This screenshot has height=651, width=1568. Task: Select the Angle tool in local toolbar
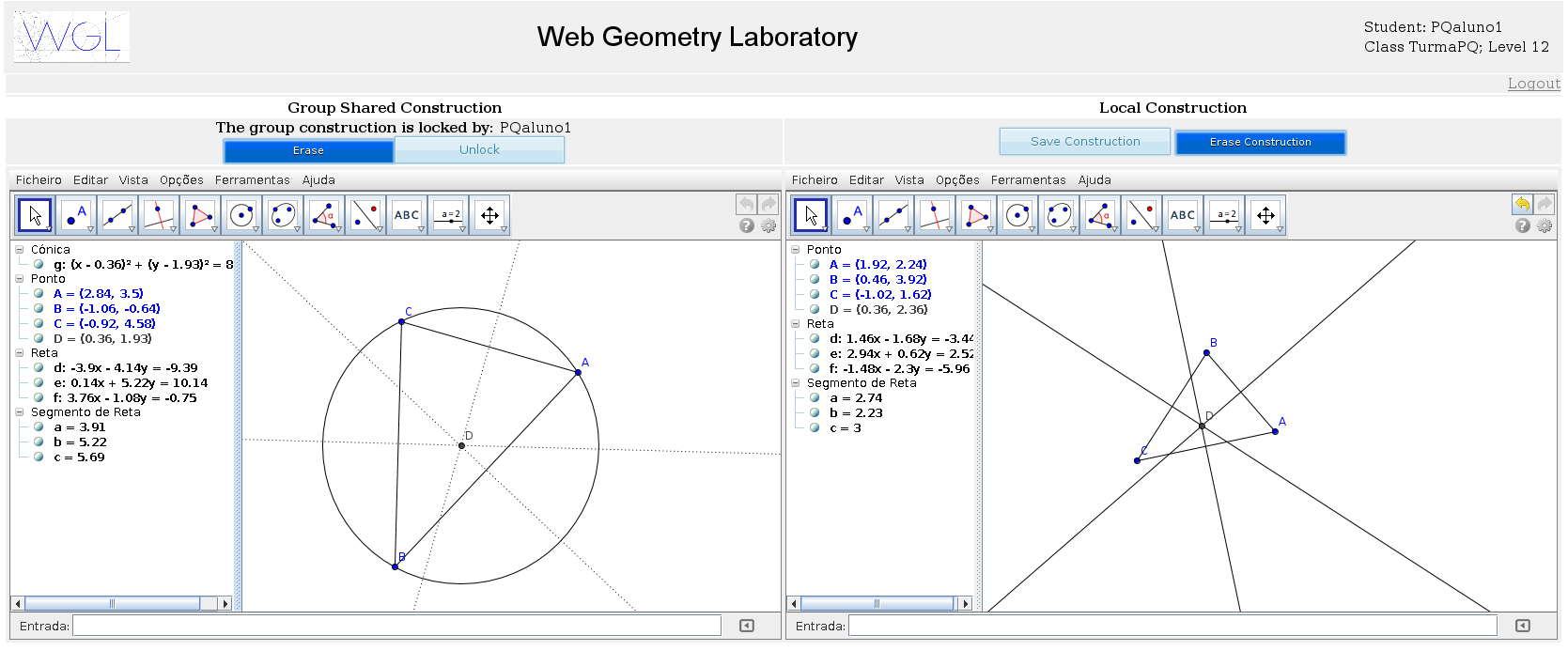pos(1100,215)
